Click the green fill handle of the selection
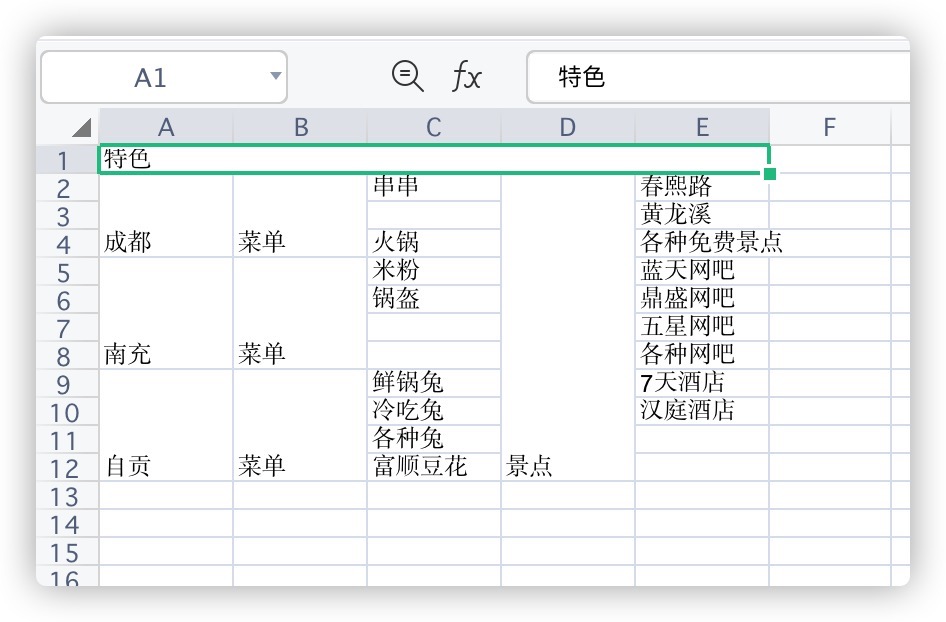The image size is (946, 622). (769, 174)
